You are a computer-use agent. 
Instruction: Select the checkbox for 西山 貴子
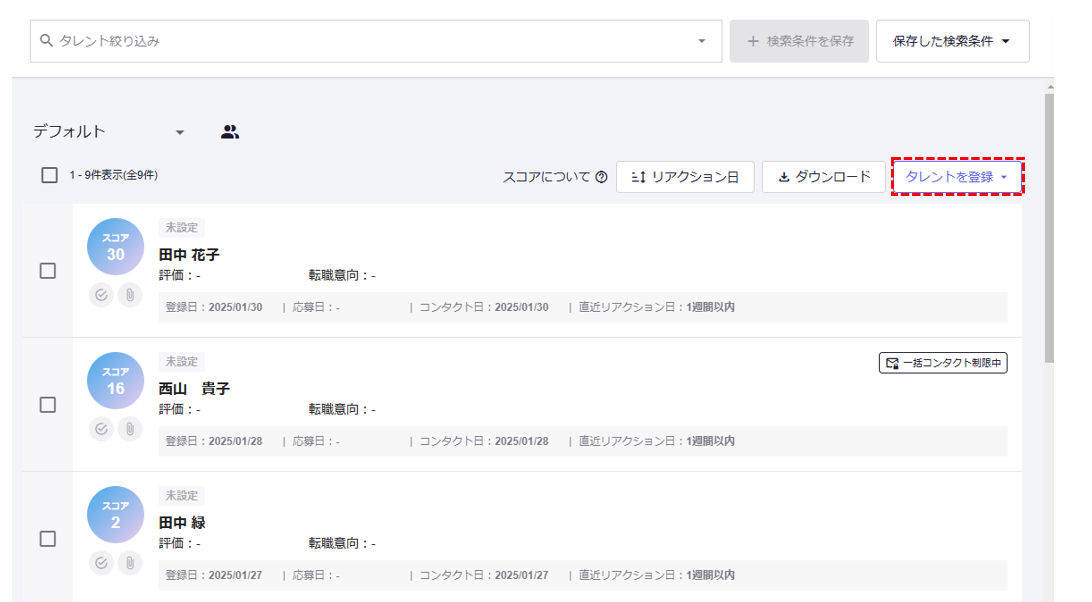click(x=47, y=405)
